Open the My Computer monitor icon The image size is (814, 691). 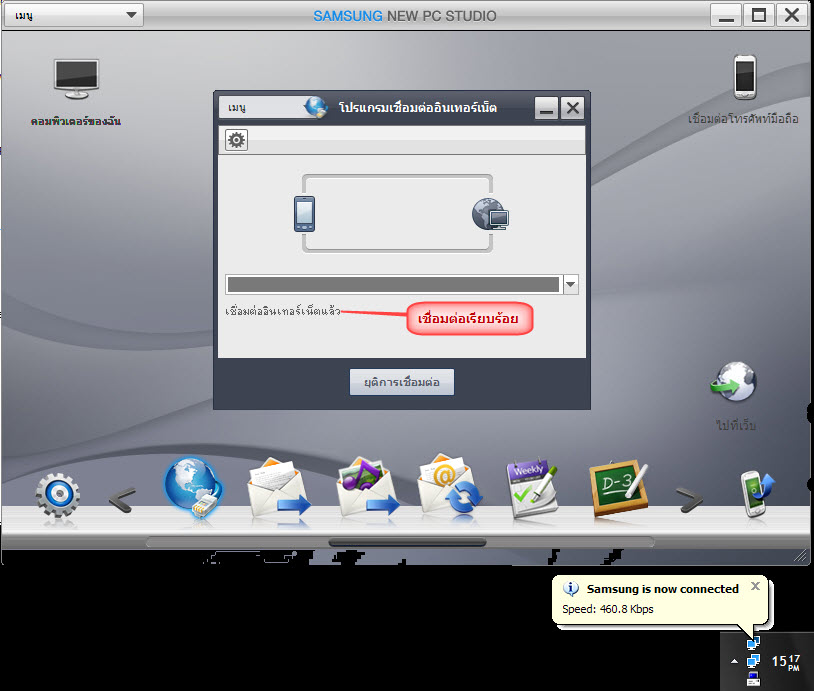(76, 78)
